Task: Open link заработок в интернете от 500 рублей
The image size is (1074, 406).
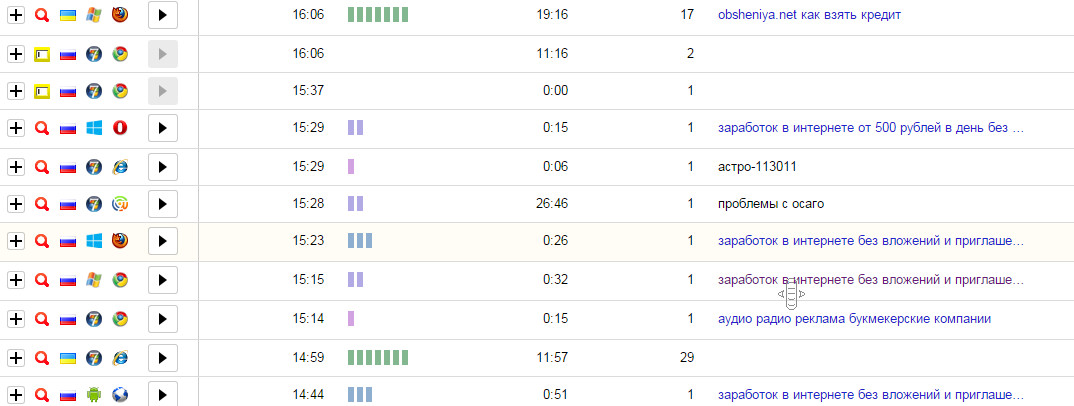Action: coord(871,128)
